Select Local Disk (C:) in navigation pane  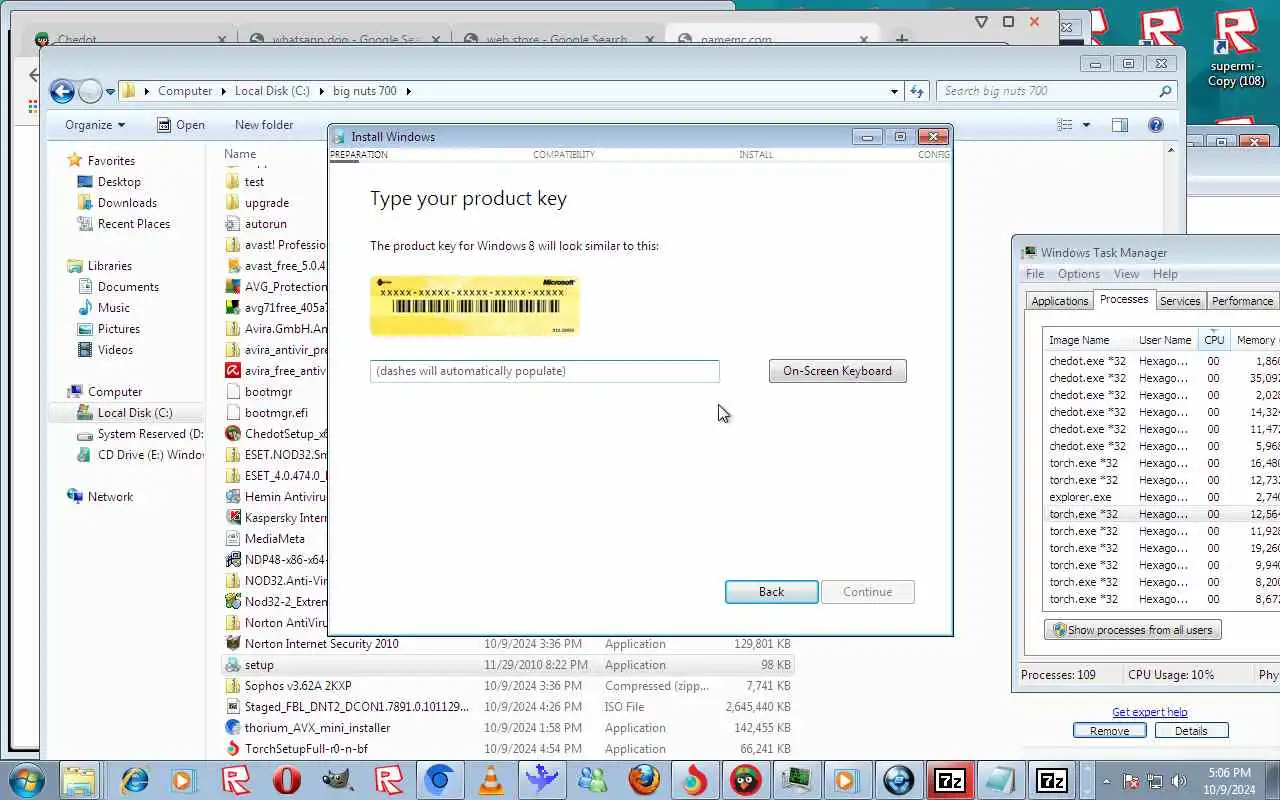[134, 413]
